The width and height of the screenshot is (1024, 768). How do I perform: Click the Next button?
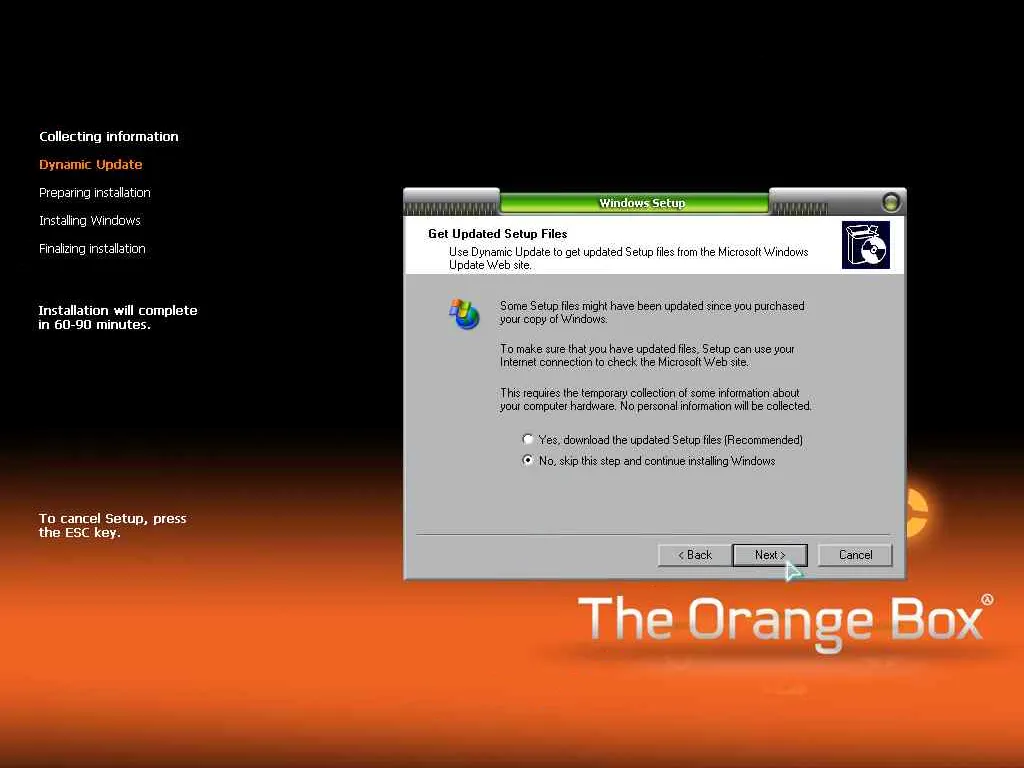(770, 555)
